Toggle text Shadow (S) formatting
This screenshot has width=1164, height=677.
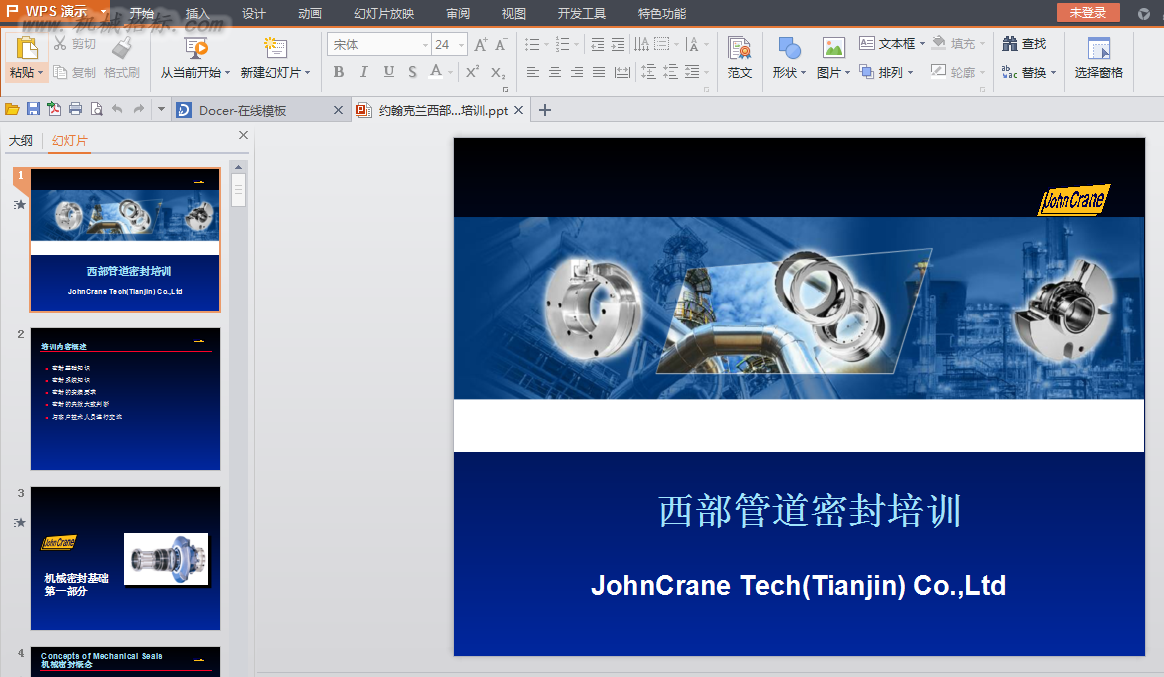[412, 72]
